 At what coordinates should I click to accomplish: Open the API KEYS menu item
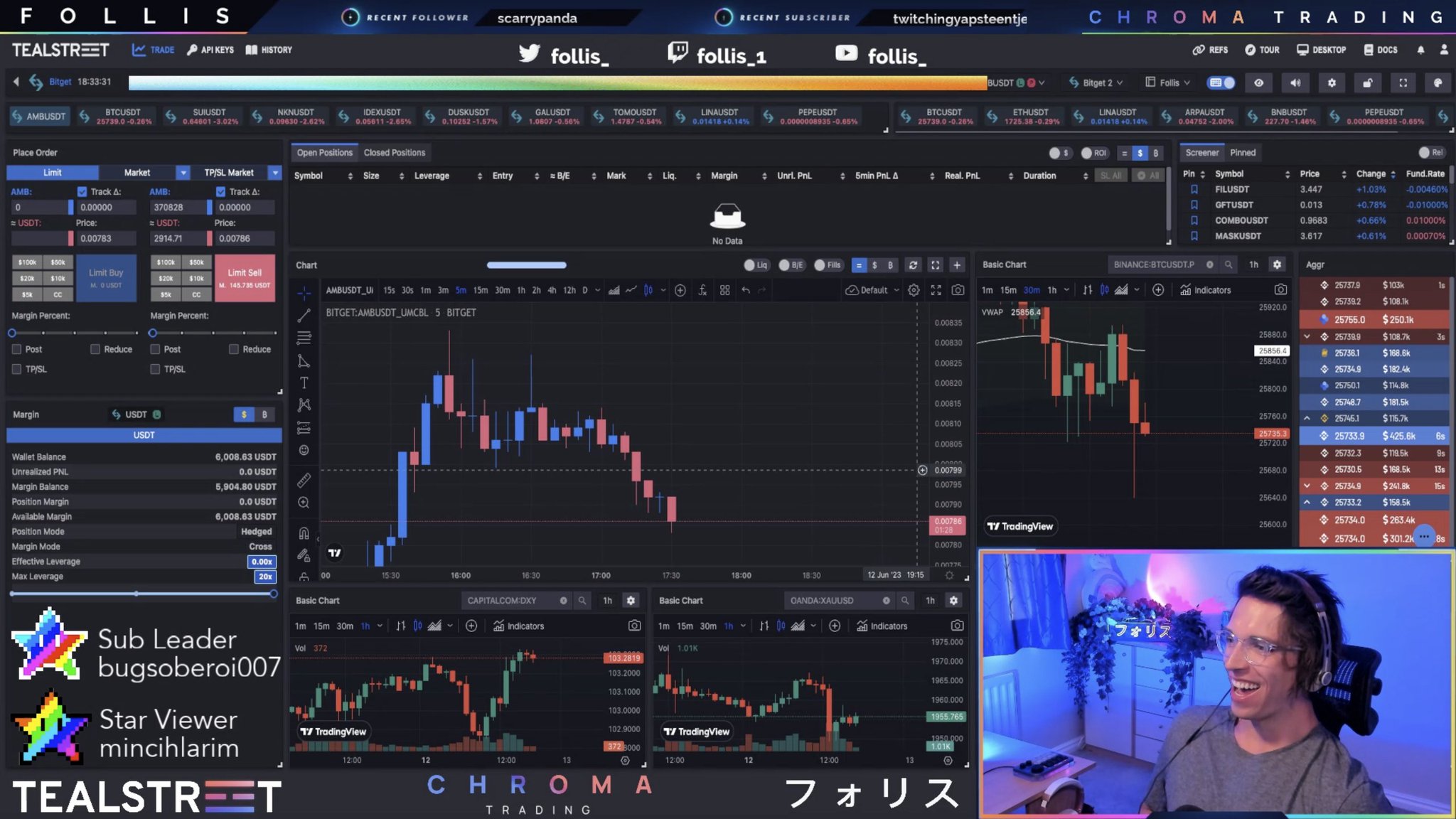click(210, 50)
